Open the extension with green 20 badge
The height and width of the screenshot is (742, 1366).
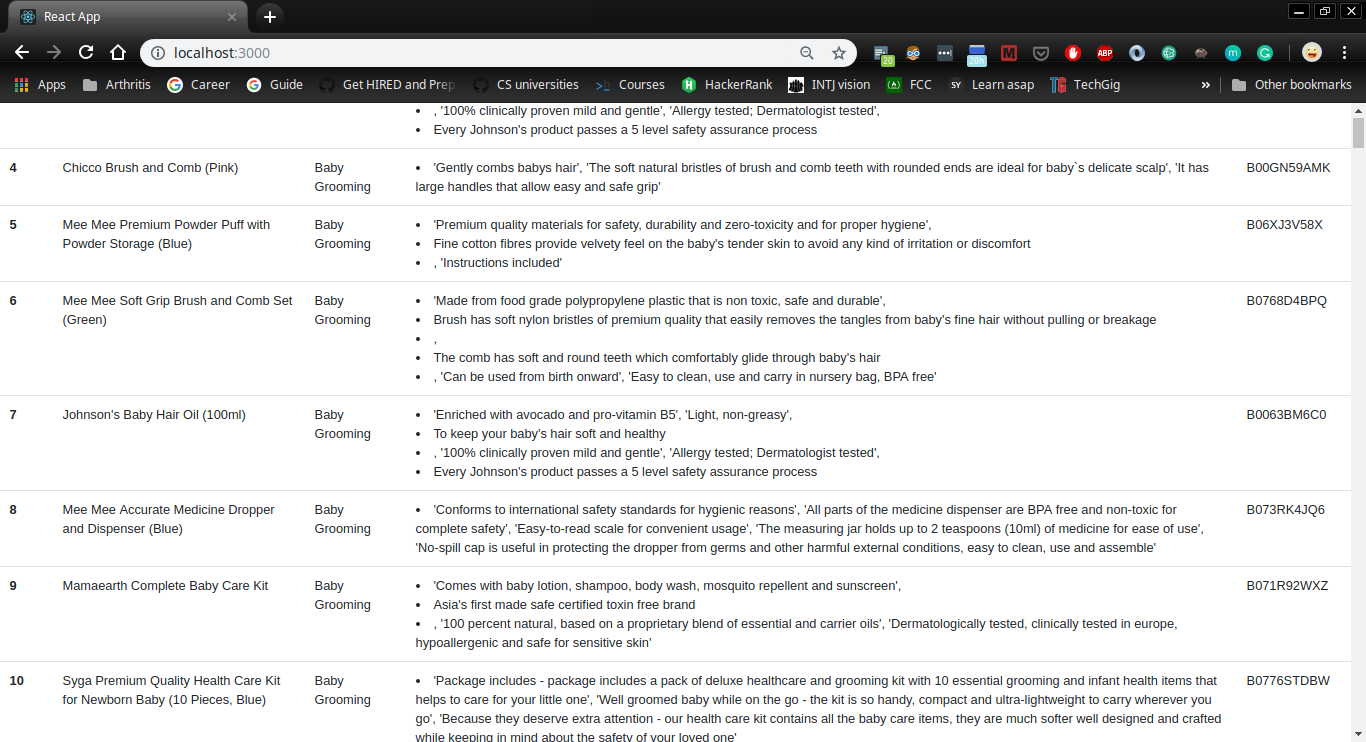coord(882,54)
